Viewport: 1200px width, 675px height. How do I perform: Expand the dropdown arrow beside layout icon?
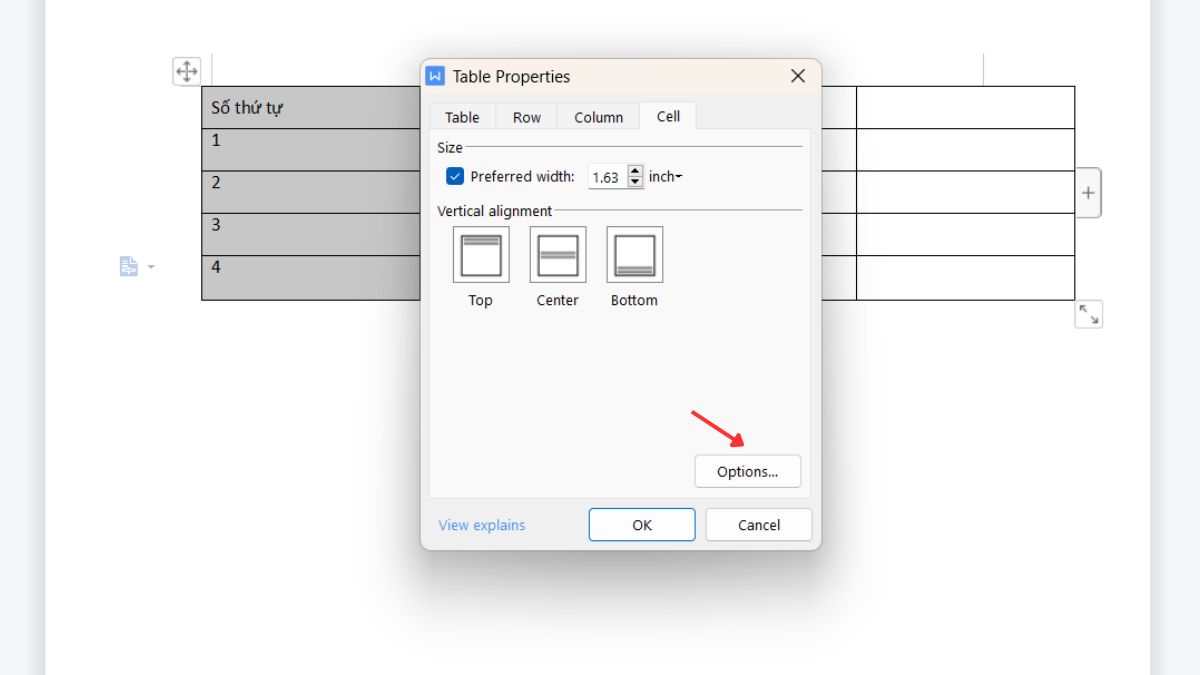[151, 267]
